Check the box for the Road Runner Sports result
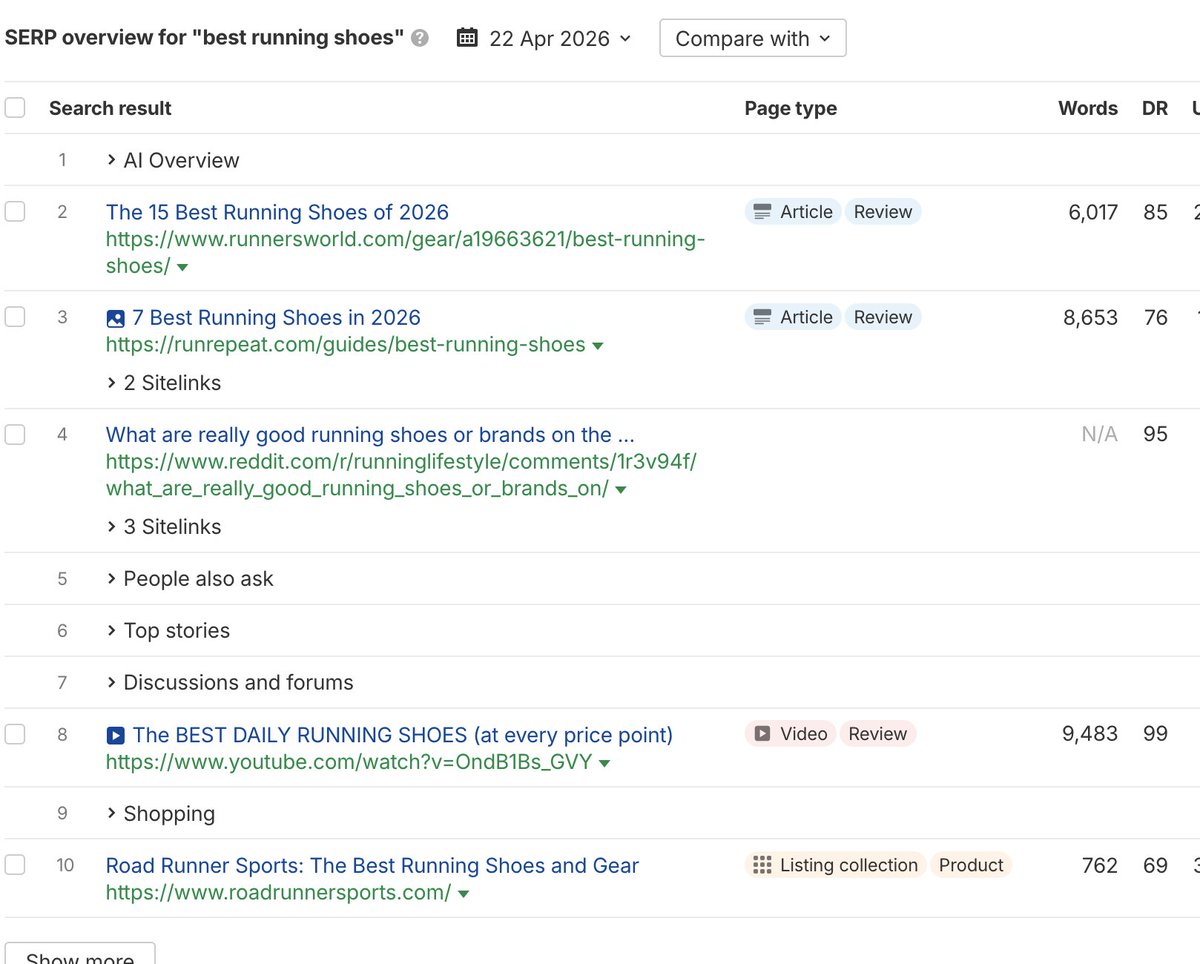The width and height of the screenshot is (1200, 964). pyautogui.click(x=15, y=865)
